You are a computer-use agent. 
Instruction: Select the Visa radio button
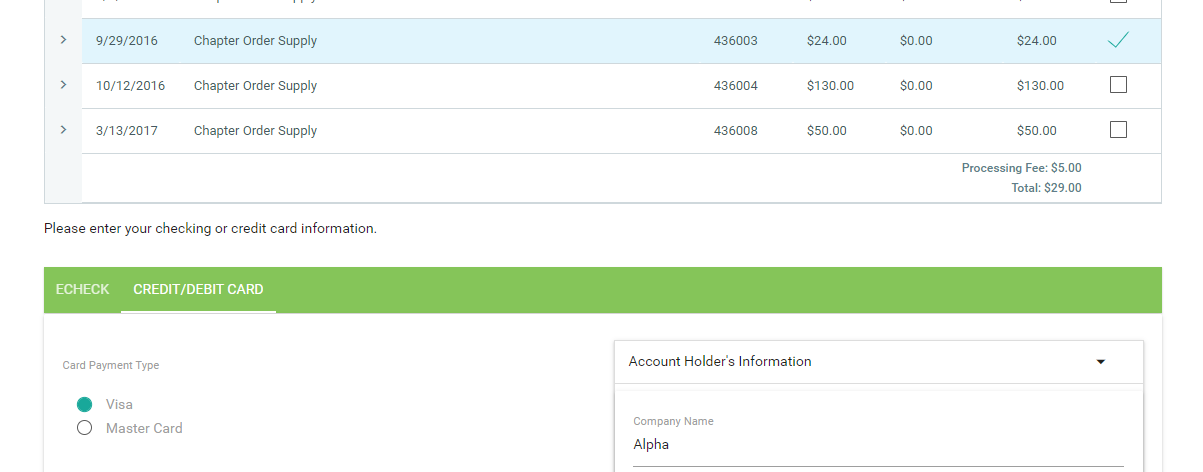coord(85,404)
